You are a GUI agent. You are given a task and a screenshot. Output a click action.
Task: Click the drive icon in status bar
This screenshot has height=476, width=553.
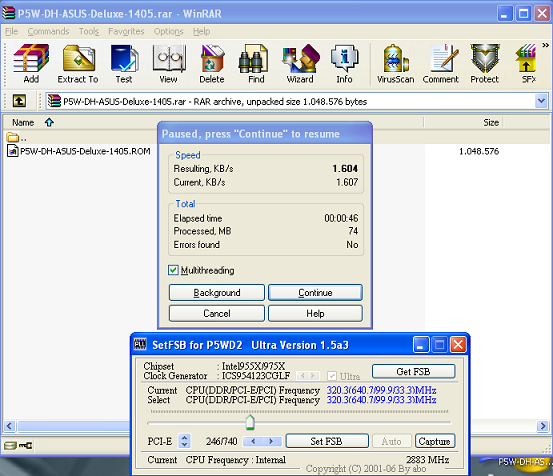[10, 446]
